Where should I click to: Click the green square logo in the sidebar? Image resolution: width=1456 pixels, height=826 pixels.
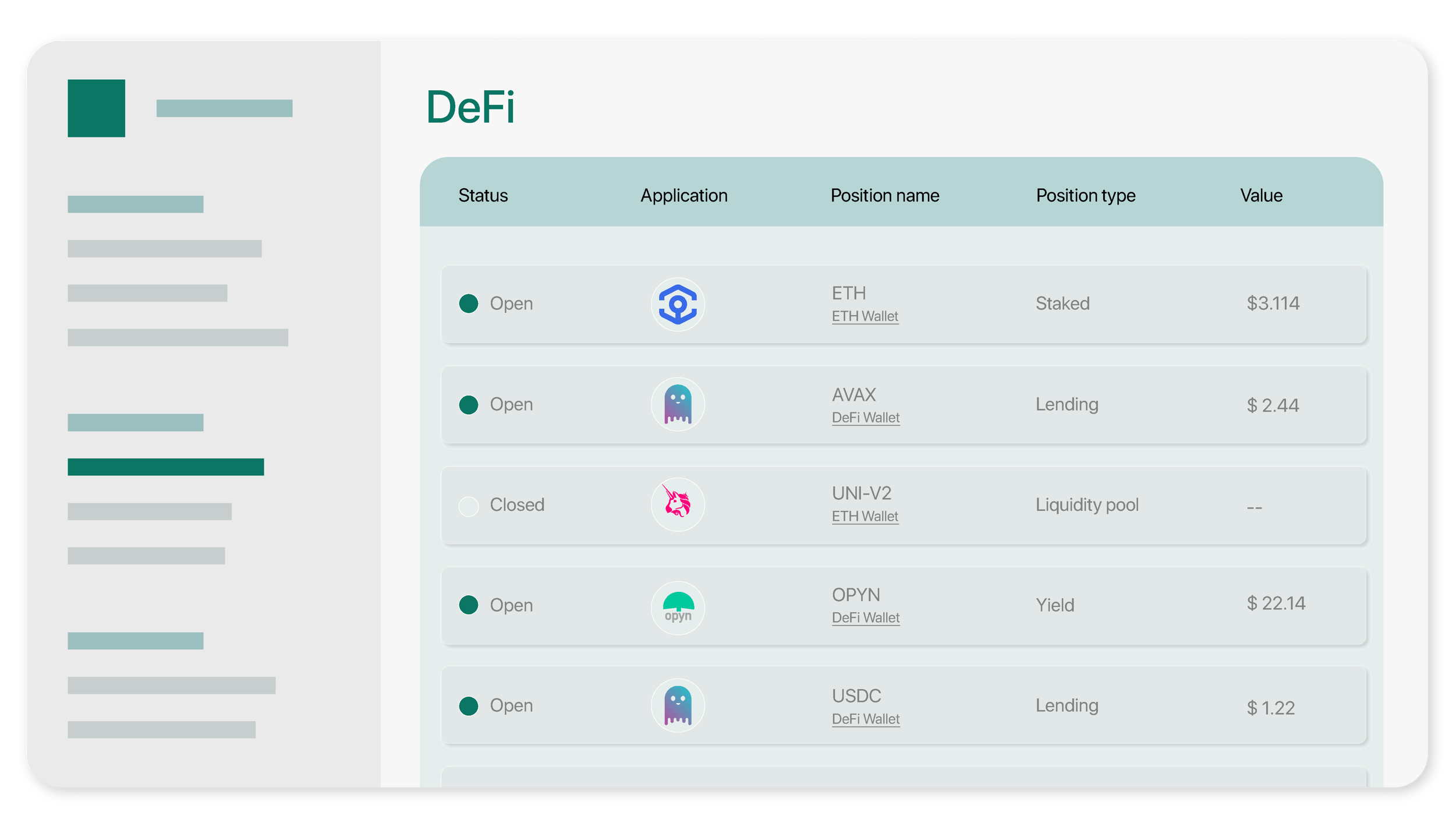[x=96, y=108]
